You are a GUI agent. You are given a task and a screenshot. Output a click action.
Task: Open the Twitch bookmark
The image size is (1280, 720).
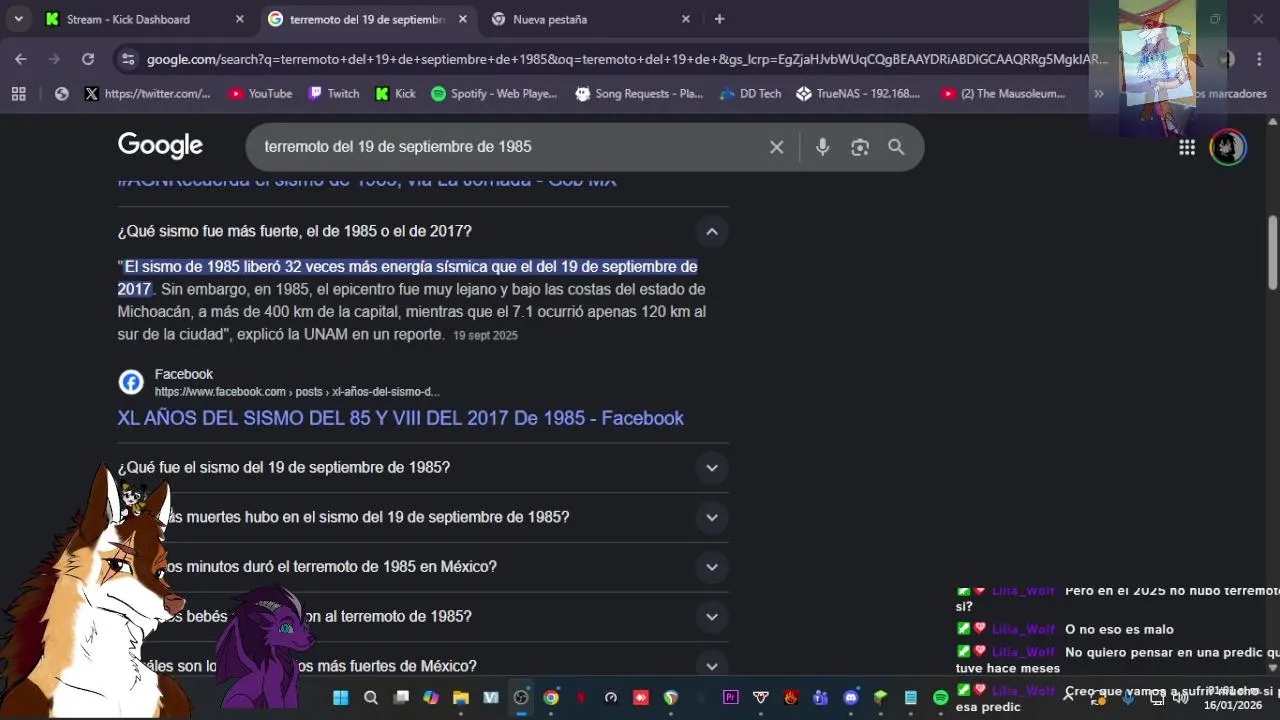(x=333, y=93)
